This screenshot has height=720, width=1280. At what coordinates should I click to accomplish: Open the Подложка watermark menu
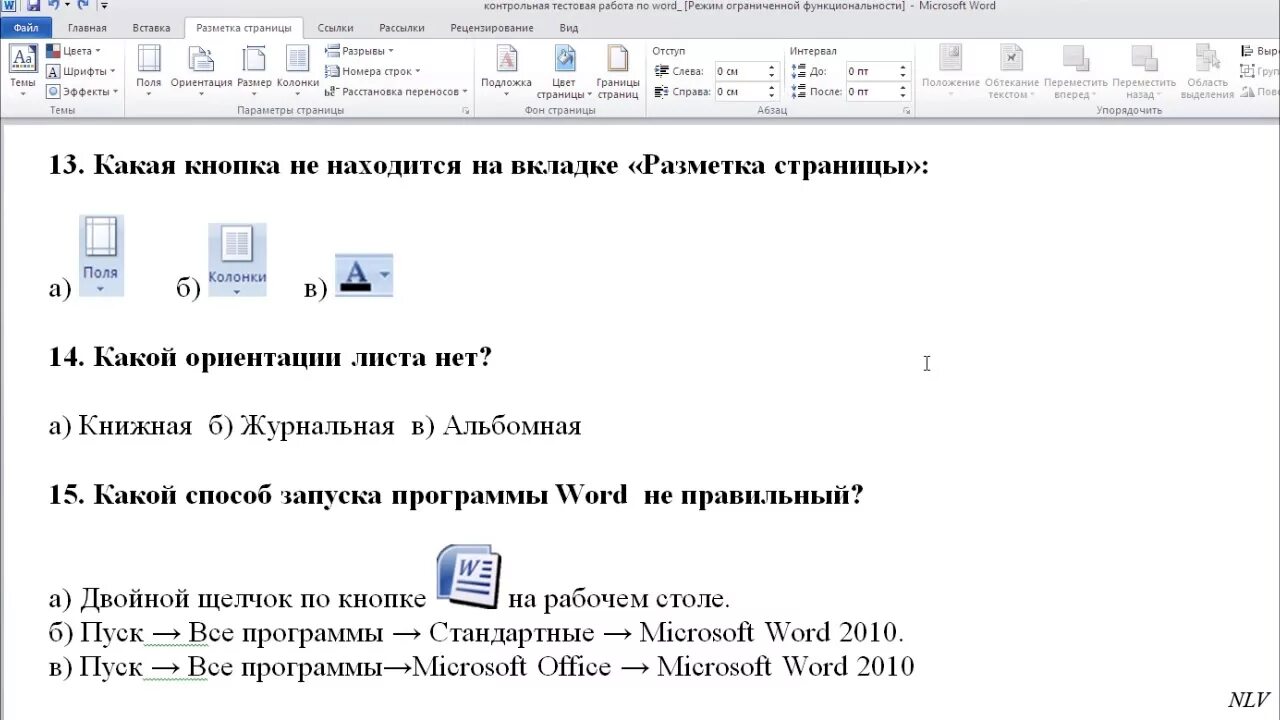coord(506,71)
